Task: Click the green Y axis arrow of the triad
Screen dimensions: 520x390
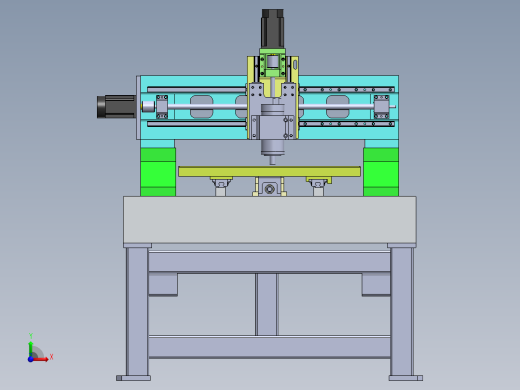Action: (31, 348)
